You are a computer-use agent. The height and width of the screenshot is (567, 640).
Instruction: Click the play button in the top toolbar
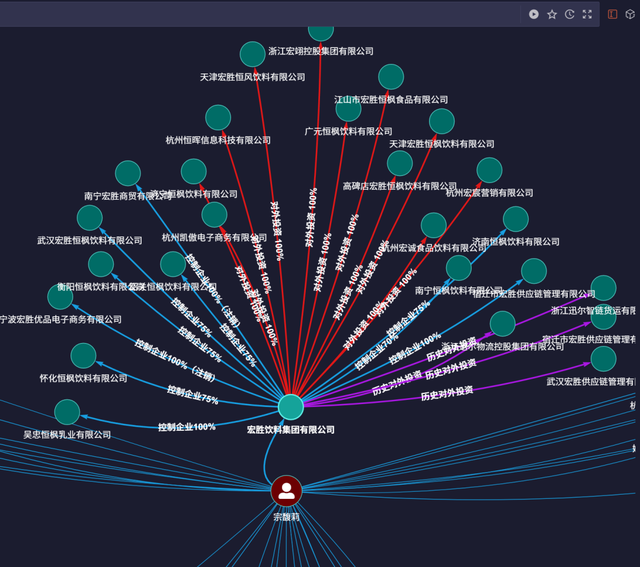coord(533,14)
